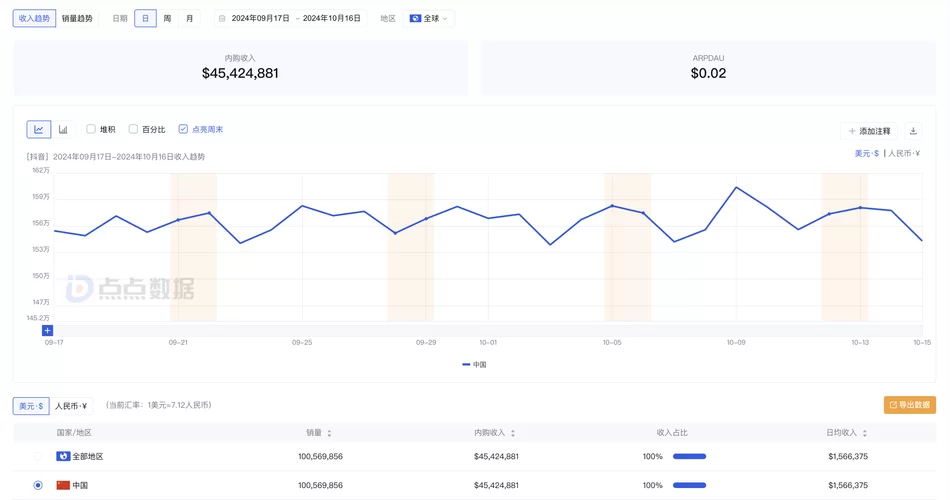950x500 pixels.
Task: Click exchange rate note 1美元=7.12人民币
Action: [x=159, y=405]
